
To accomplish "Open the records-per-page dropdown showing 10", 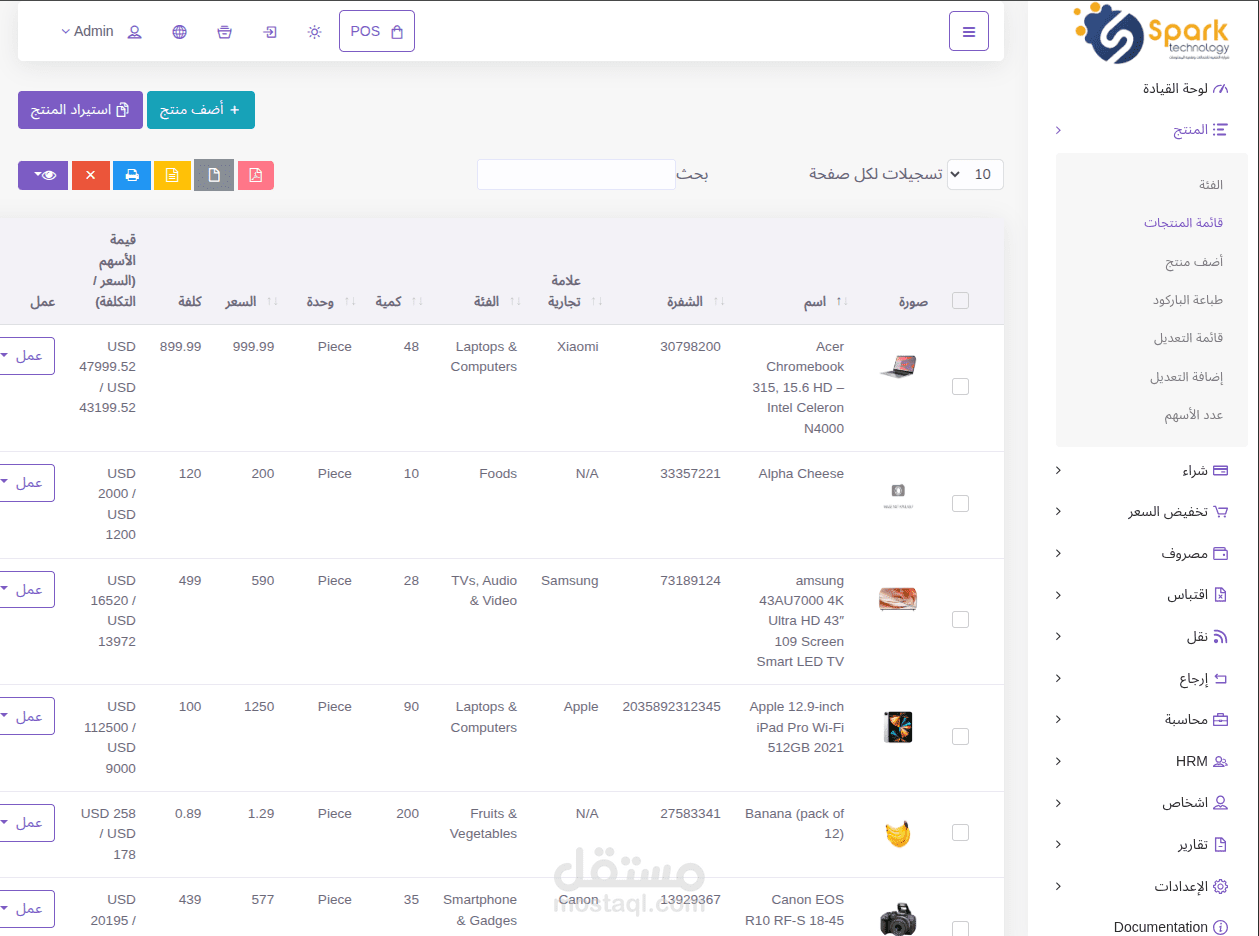I will coord(975,174).
